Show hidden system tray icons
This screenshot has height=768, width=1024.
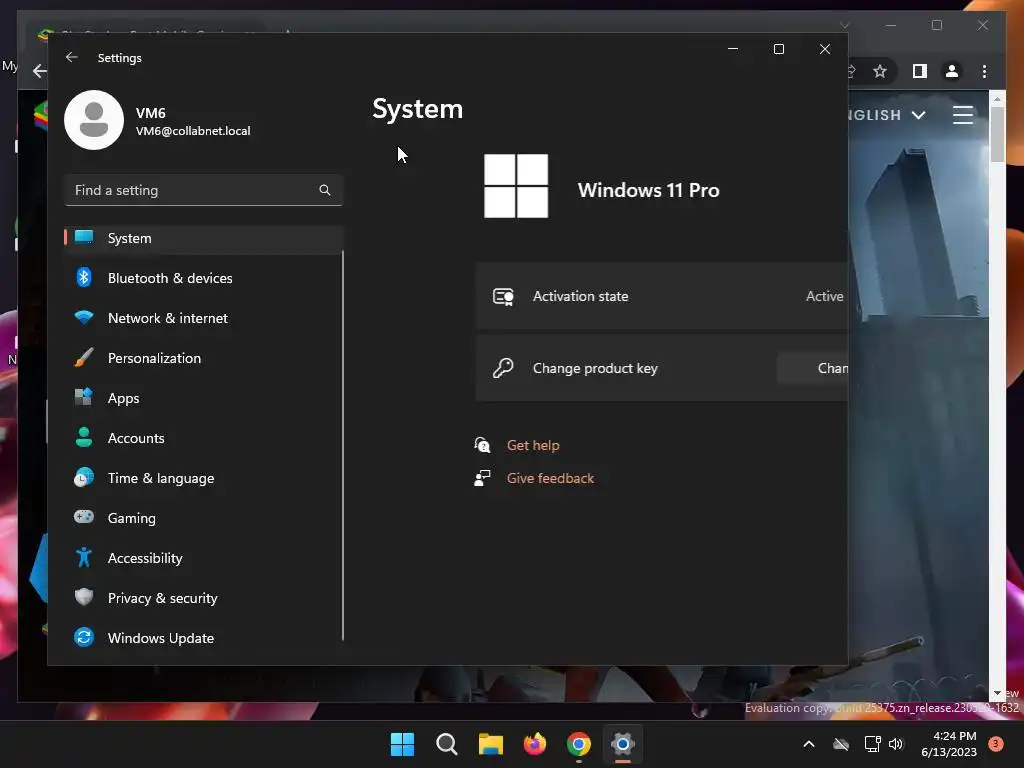tap(808, 744)
